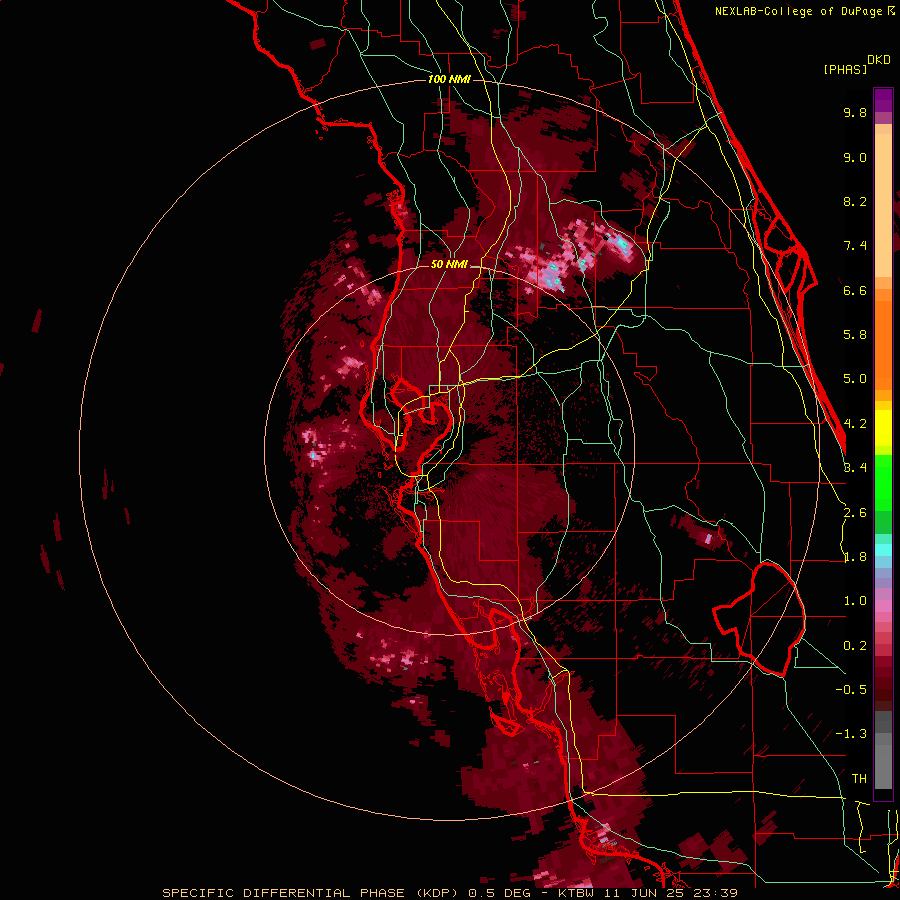Click the yellow band of the color bar
This screenshot has width=900, height=900.
pyautogui.click(x=883, y=428)
